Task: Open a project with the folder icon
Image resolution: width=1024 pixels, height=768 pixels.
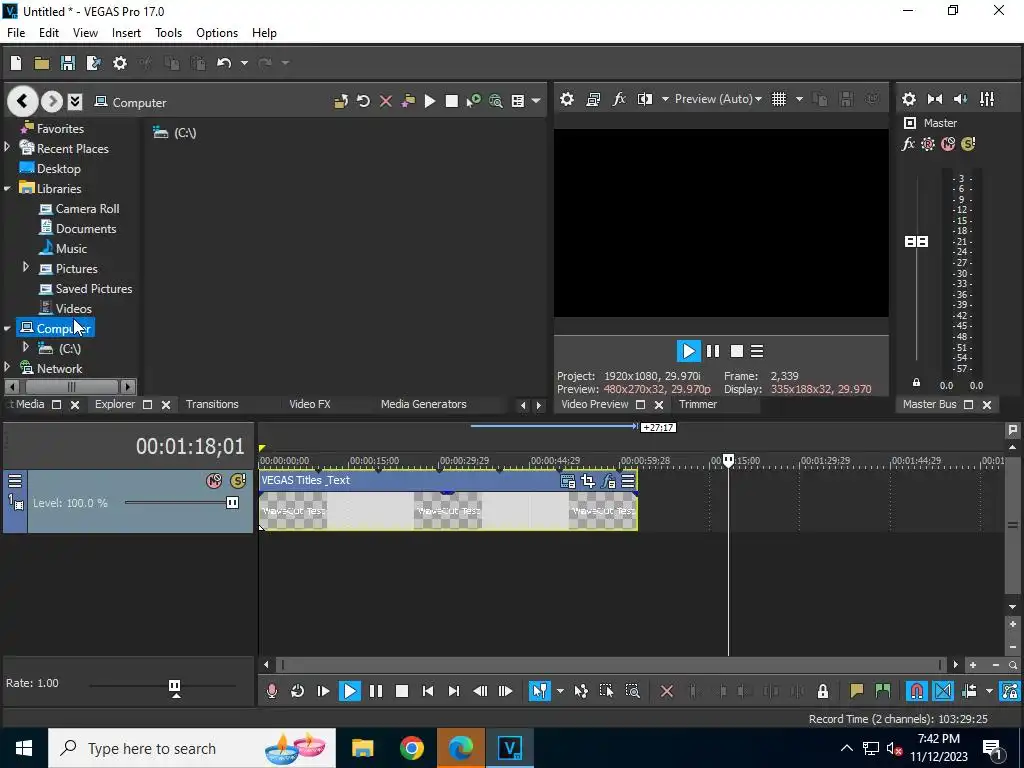Action: click(x=42, y=63)
